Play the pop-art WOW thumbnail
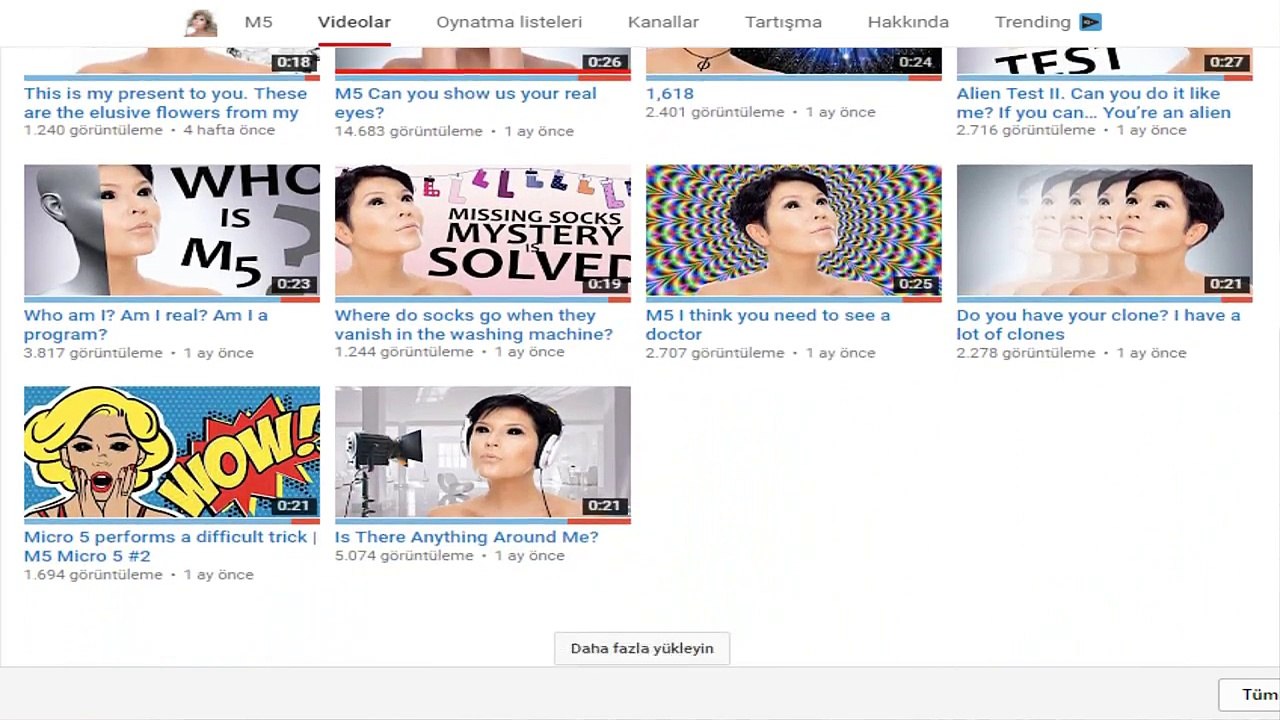This screenshot has height=720, width=1280. 172,453
